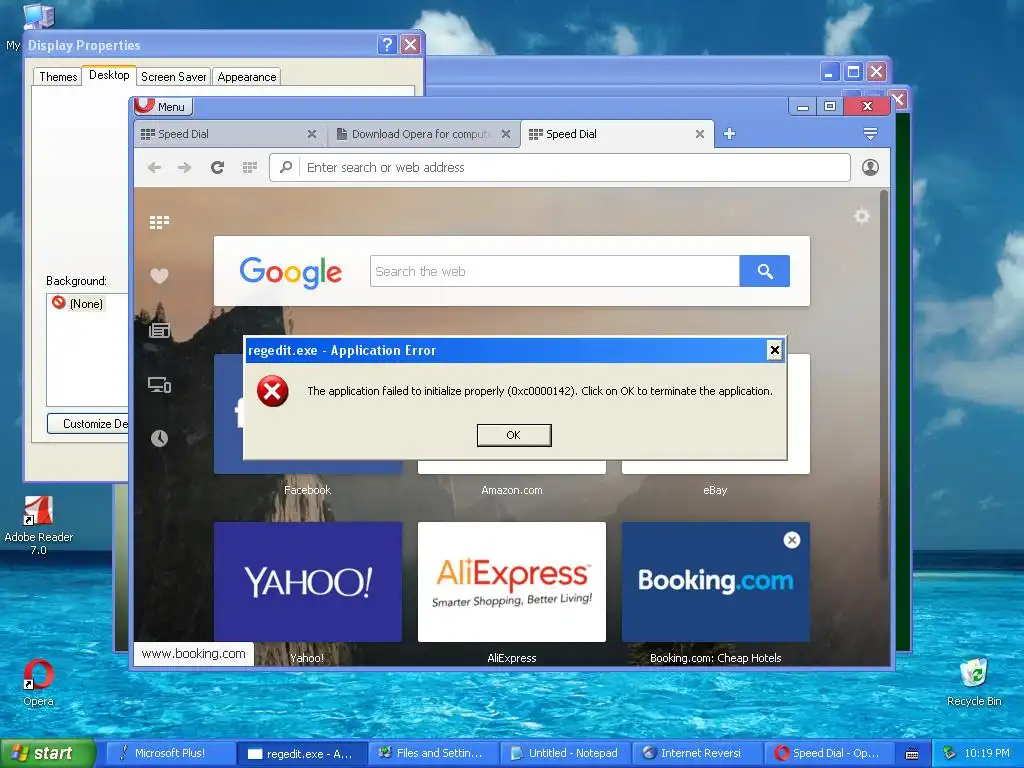Switch to Internet Reversi taskbar button
The width and height of the screenshot is (1024, 768).
[x=697, y=753]
